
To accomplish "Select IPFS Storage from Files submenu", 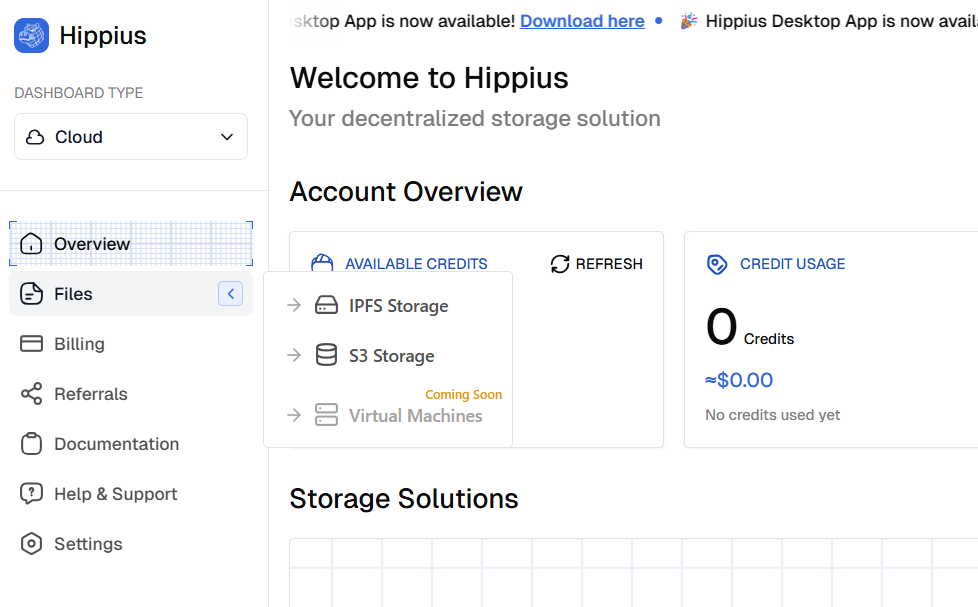I will click(x=398, y=306).
